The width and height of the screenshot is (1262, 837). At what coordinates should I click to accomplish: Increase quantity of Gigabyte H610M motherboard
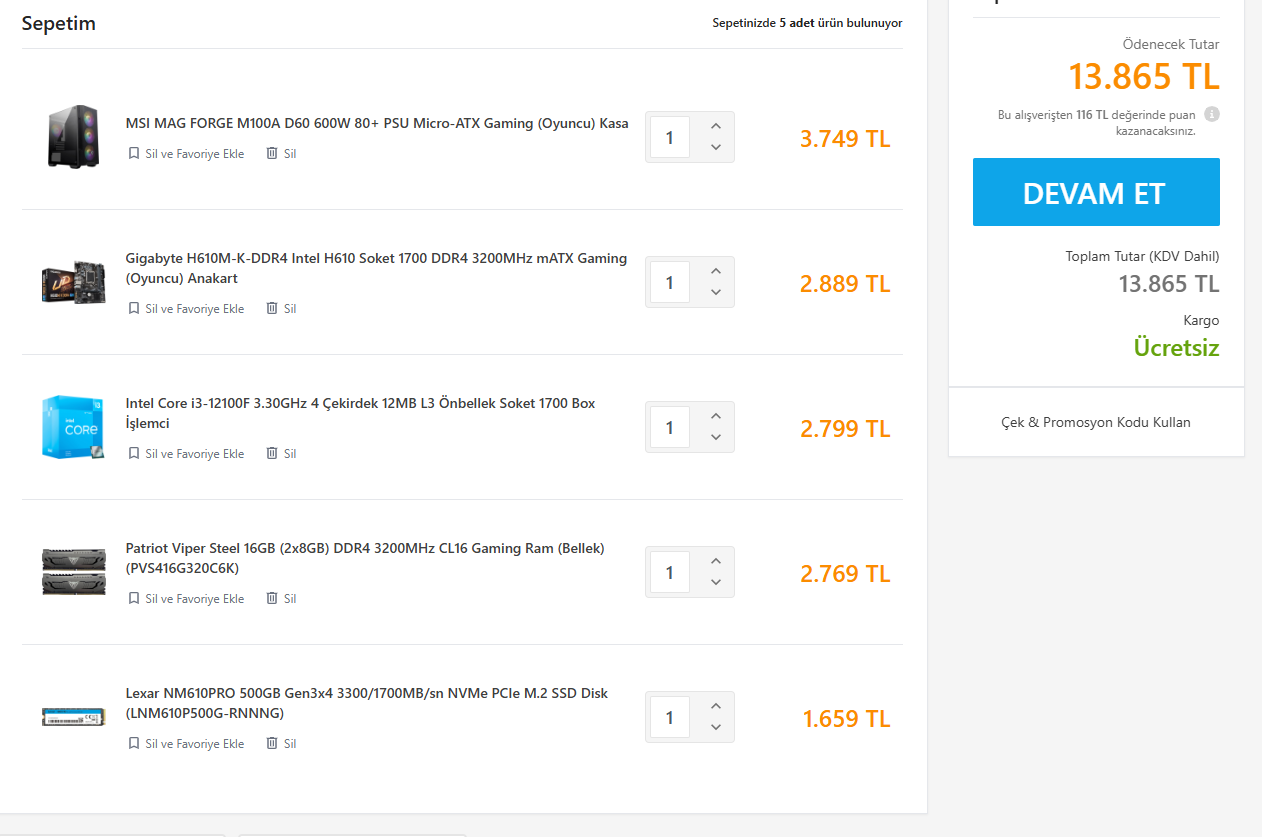(x=715, y=271)
